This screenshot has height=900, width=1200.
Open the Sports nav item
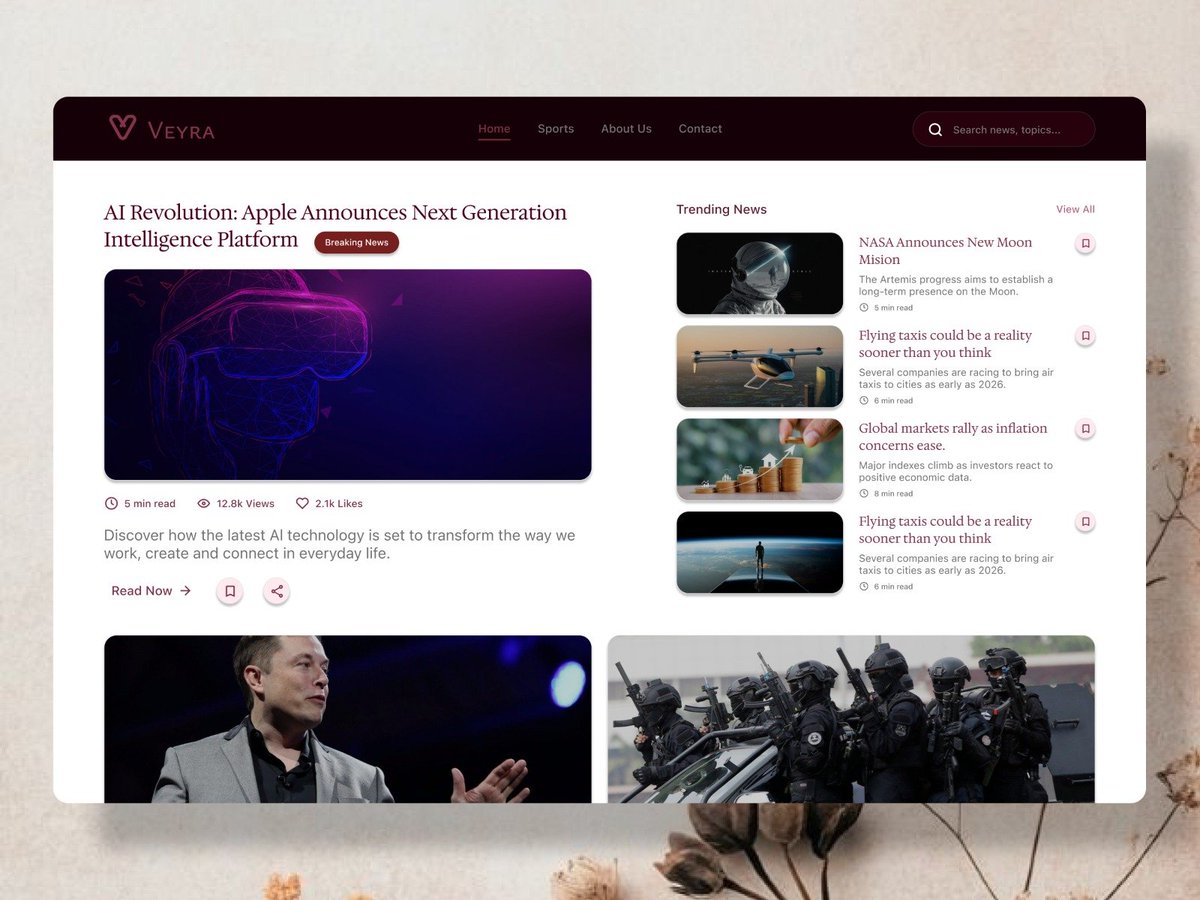[x=556, y=129]
